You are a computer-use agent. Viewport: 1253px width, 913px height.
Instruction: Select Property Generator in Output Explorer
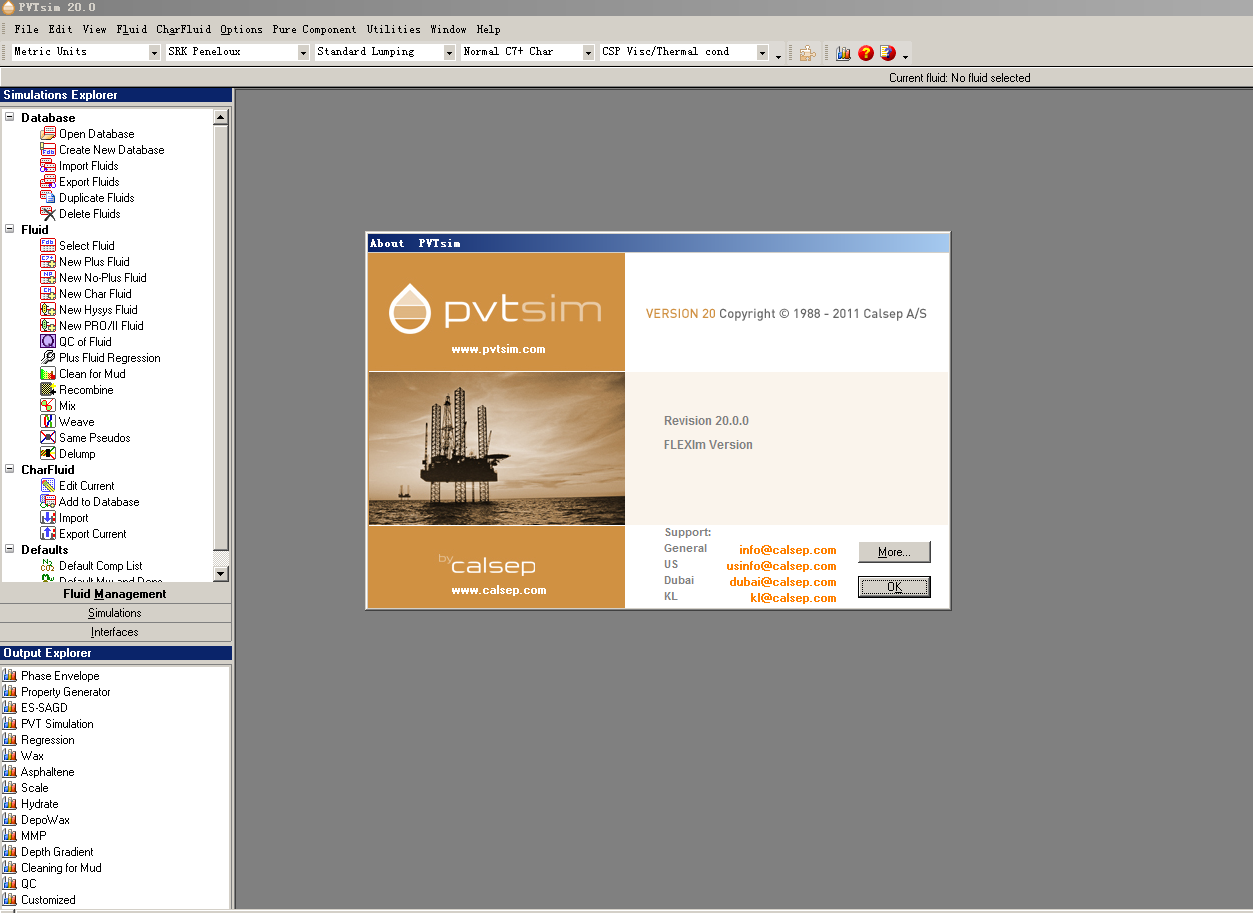(66, 692)
